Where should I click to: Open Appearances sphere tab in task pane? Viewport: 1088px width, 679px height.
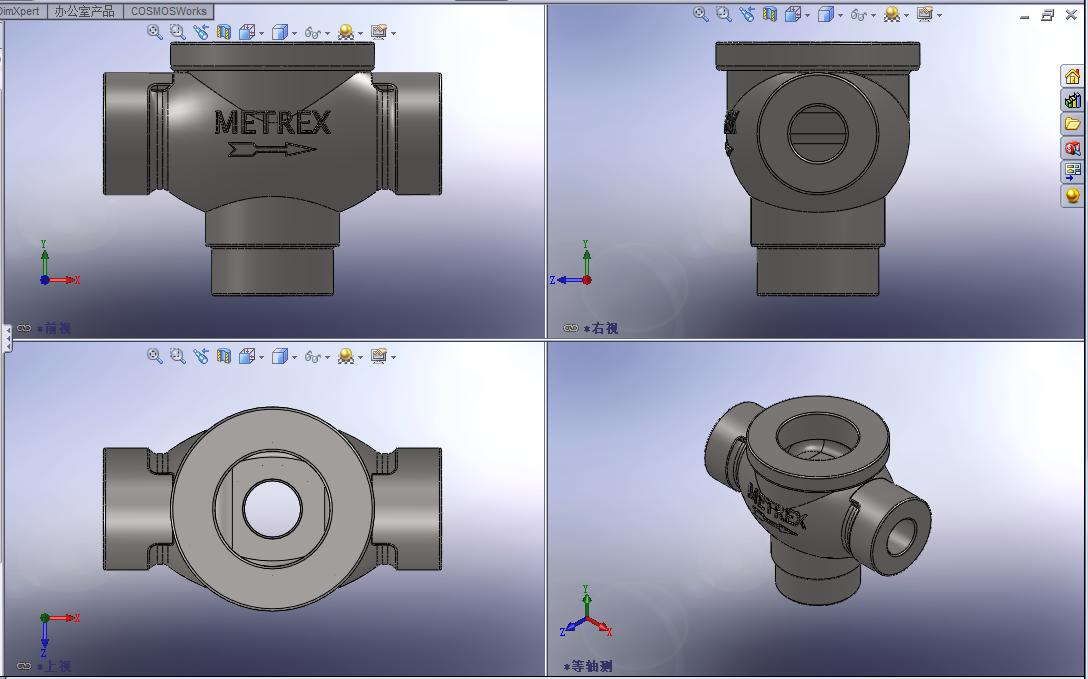coord(1072,195)
